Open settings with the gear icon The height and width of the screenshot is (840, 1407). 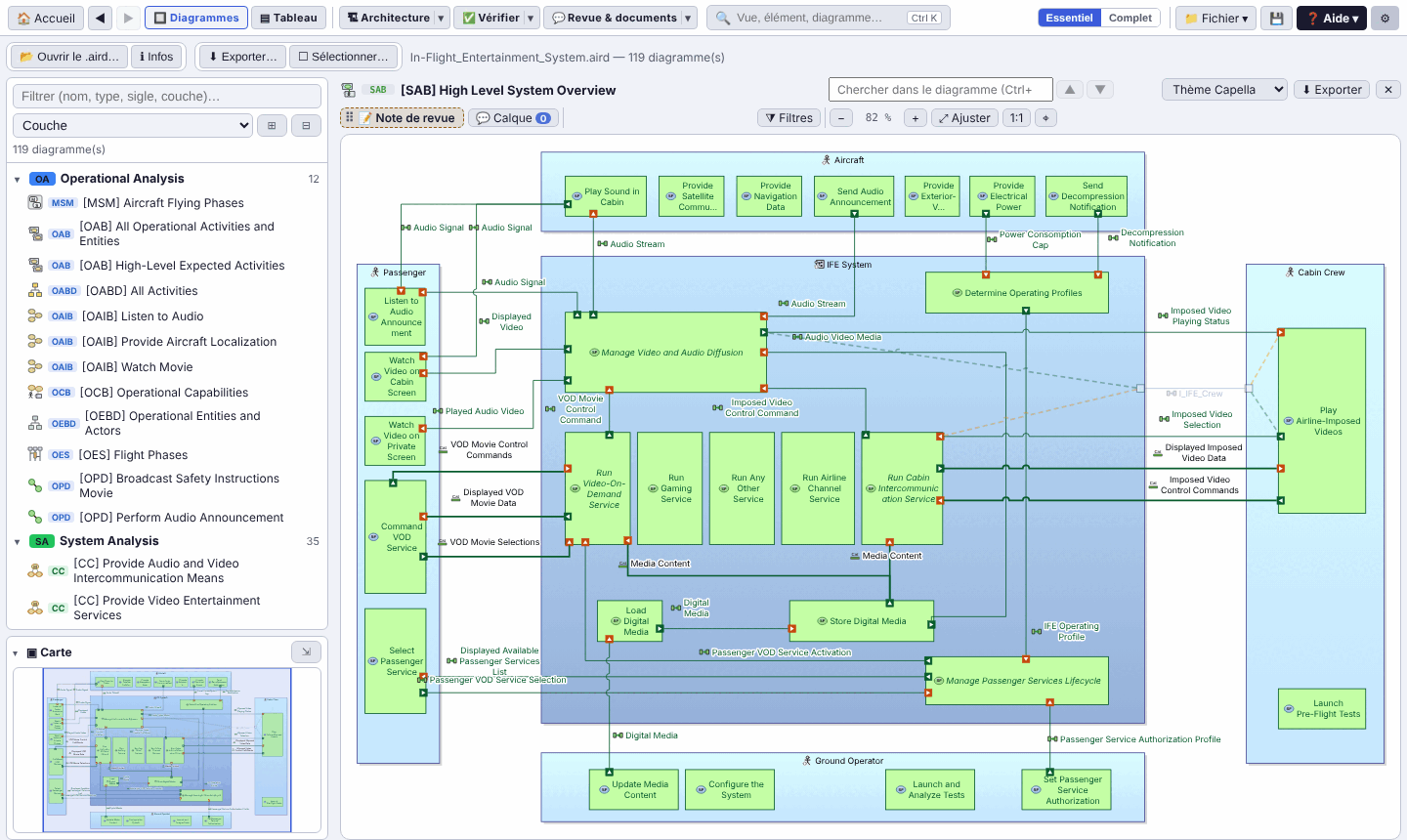[1385, 18]
